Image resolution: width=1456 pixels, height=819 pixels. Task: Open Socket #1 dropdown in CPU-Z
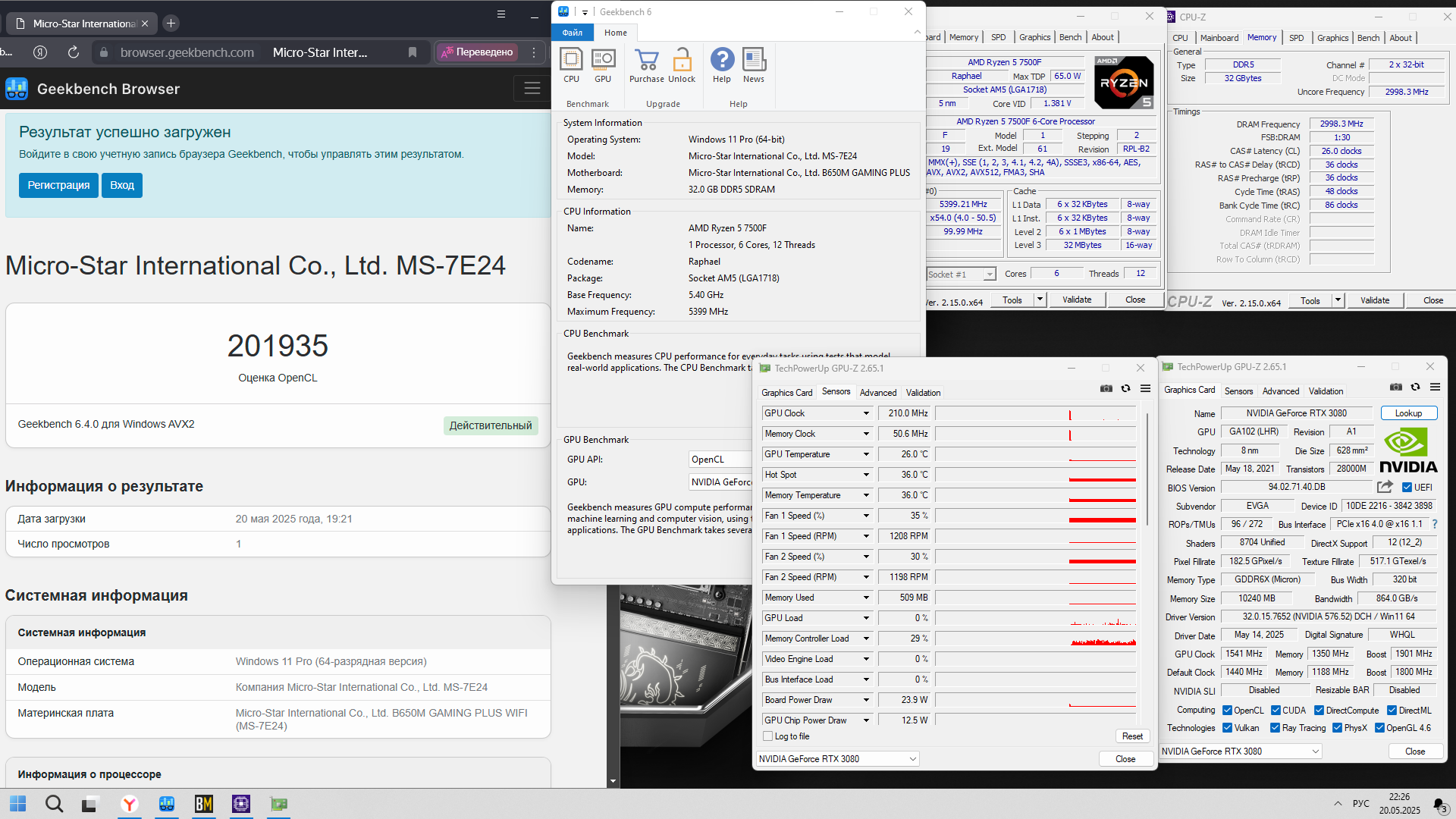coord(961,275)
